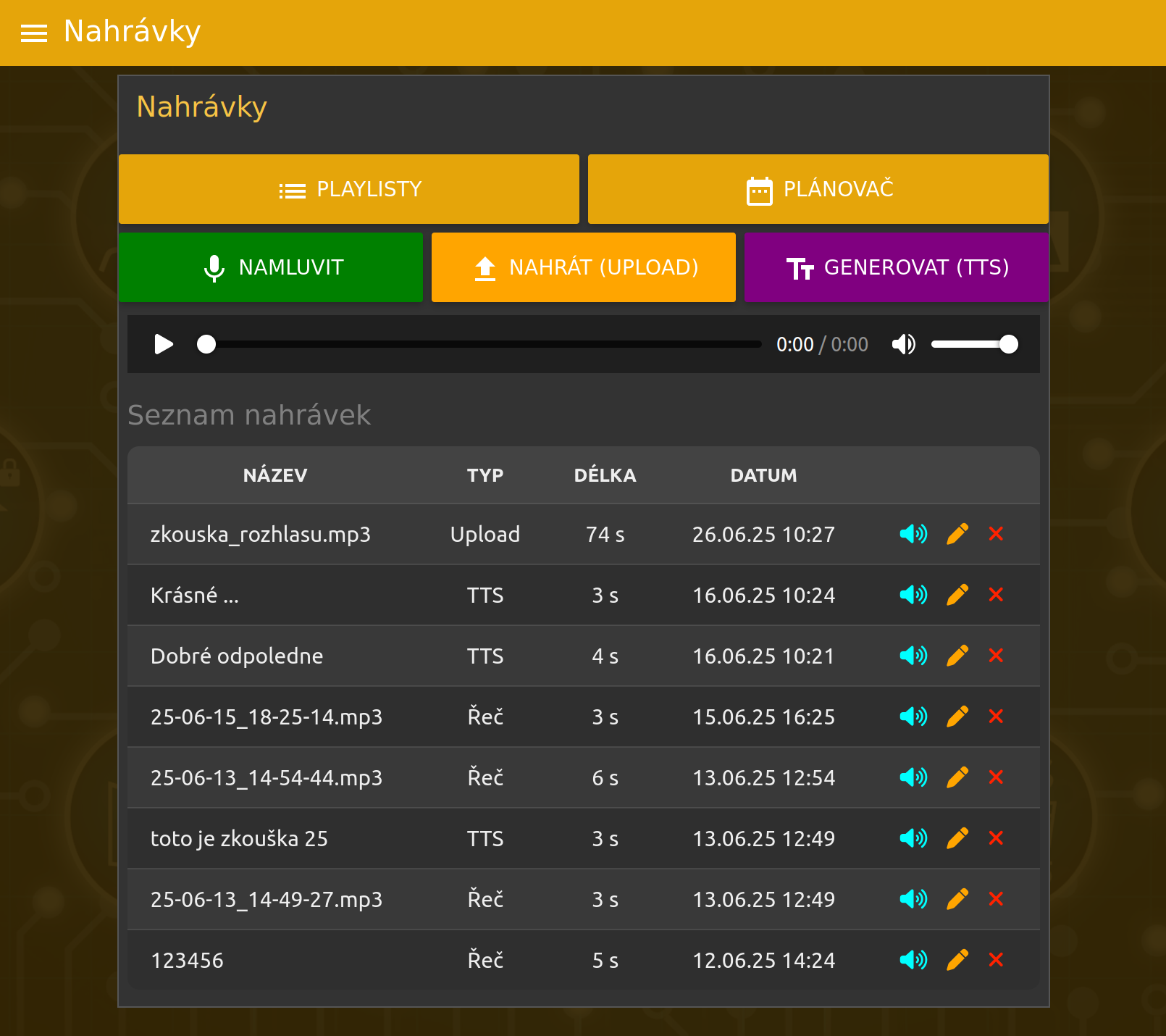The image size is (1166, 1036).
Task: Open the Playlisty section
Action: (x=349, y=189)
